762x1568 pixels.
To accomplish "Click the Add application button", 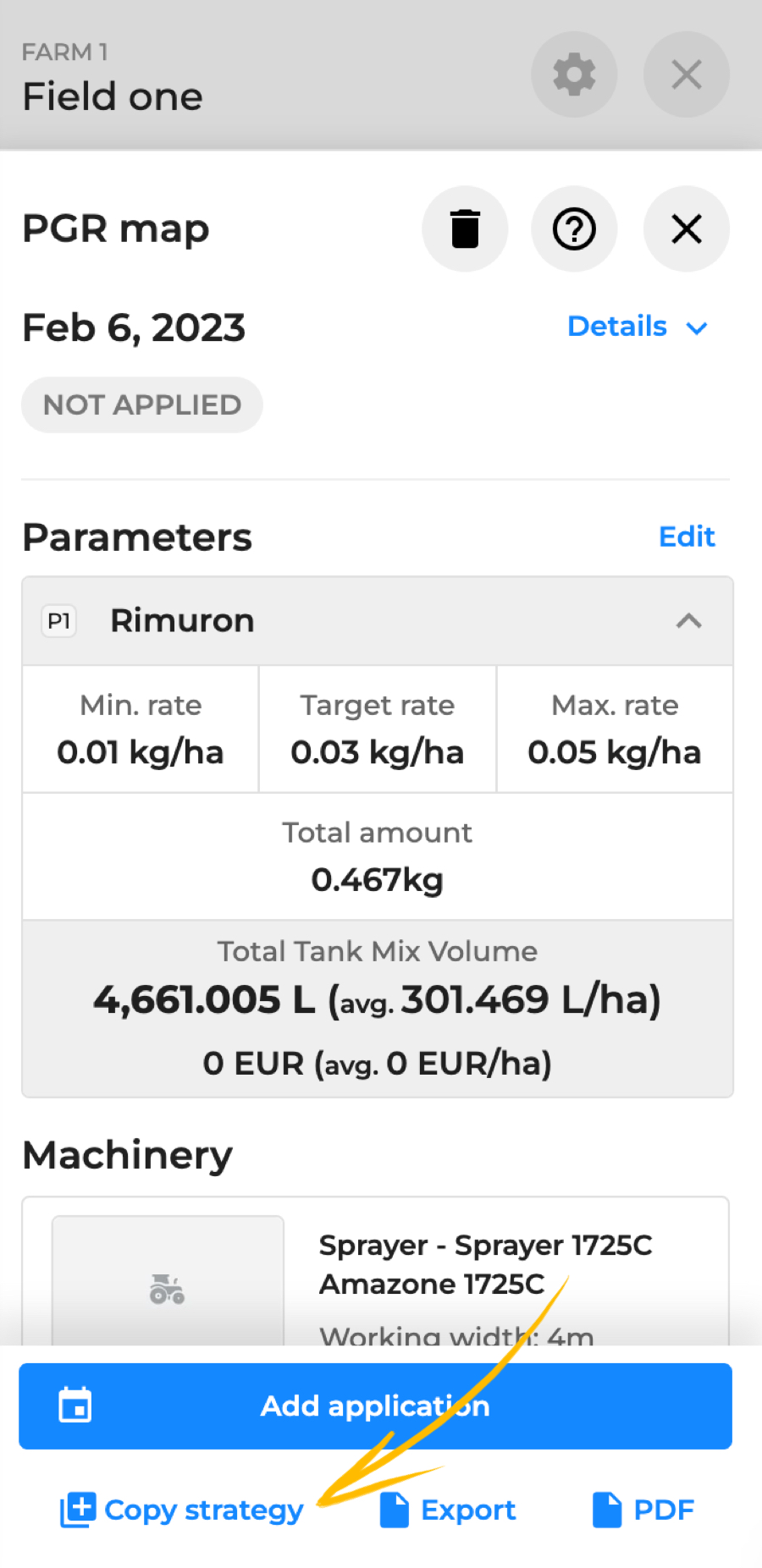I will (x=375, y=1406).
